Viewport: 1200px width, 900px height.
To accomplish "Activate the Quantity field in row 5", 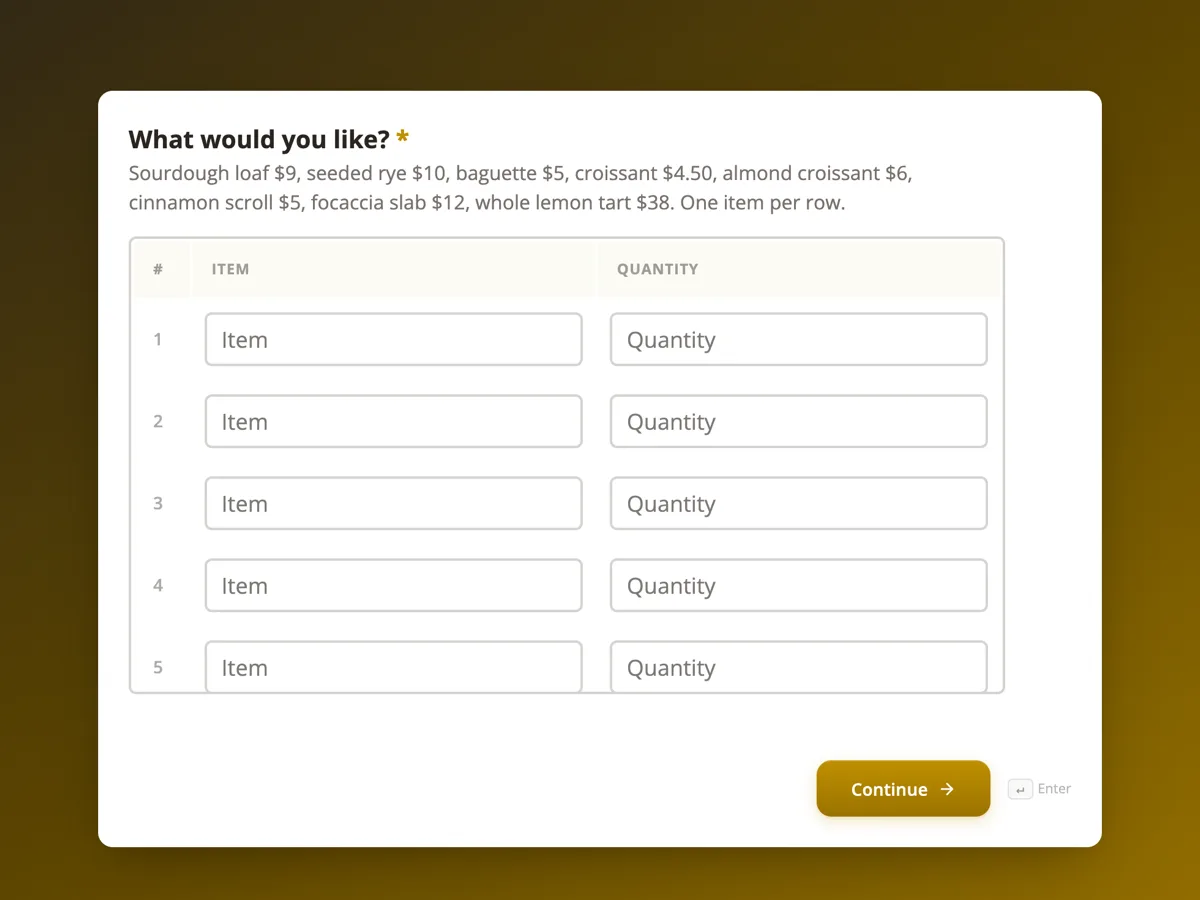I will [799, 666].
